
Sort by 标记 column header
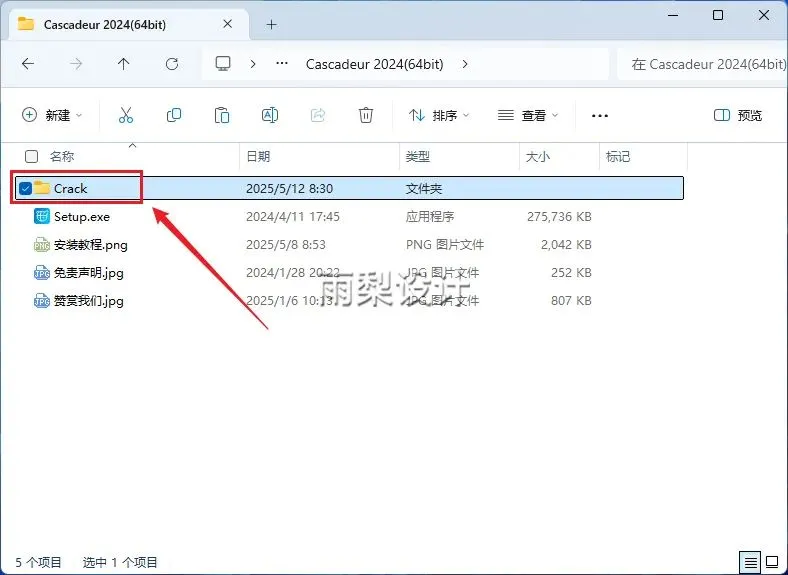618,156
